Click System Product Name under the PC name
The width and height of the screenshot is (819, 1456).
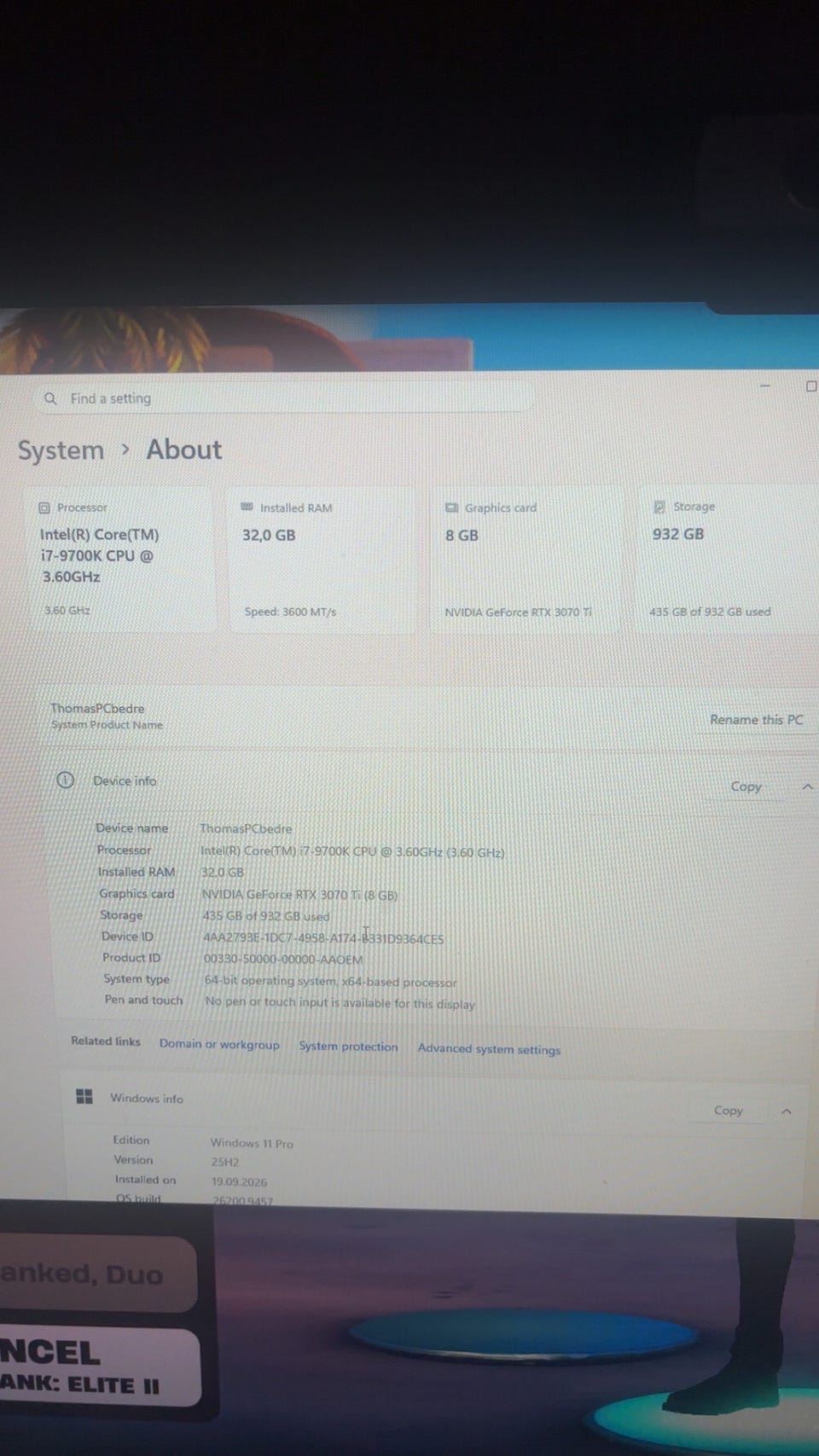[x=107, y=725]
